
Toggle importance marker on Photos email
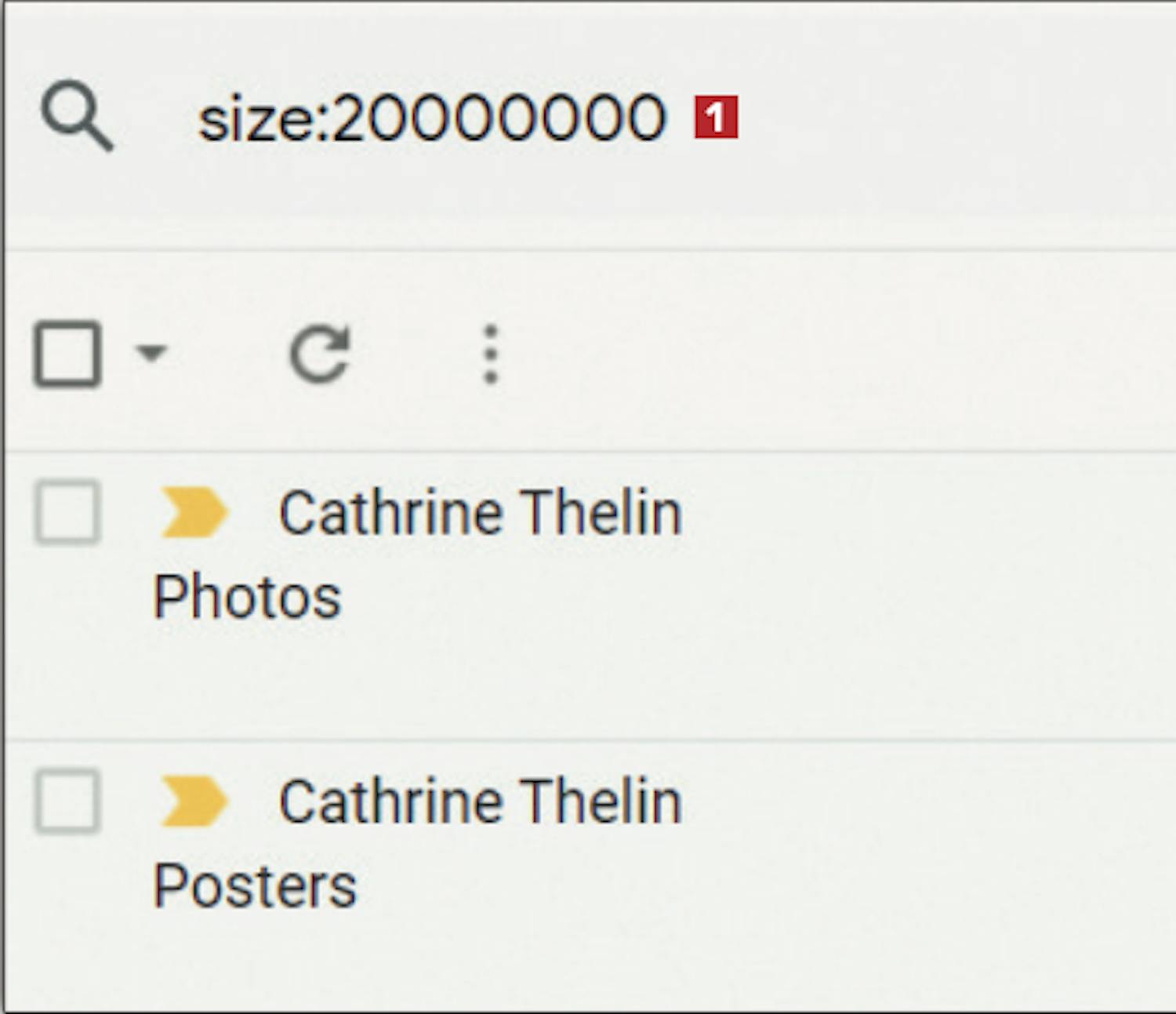click(193, 513)
